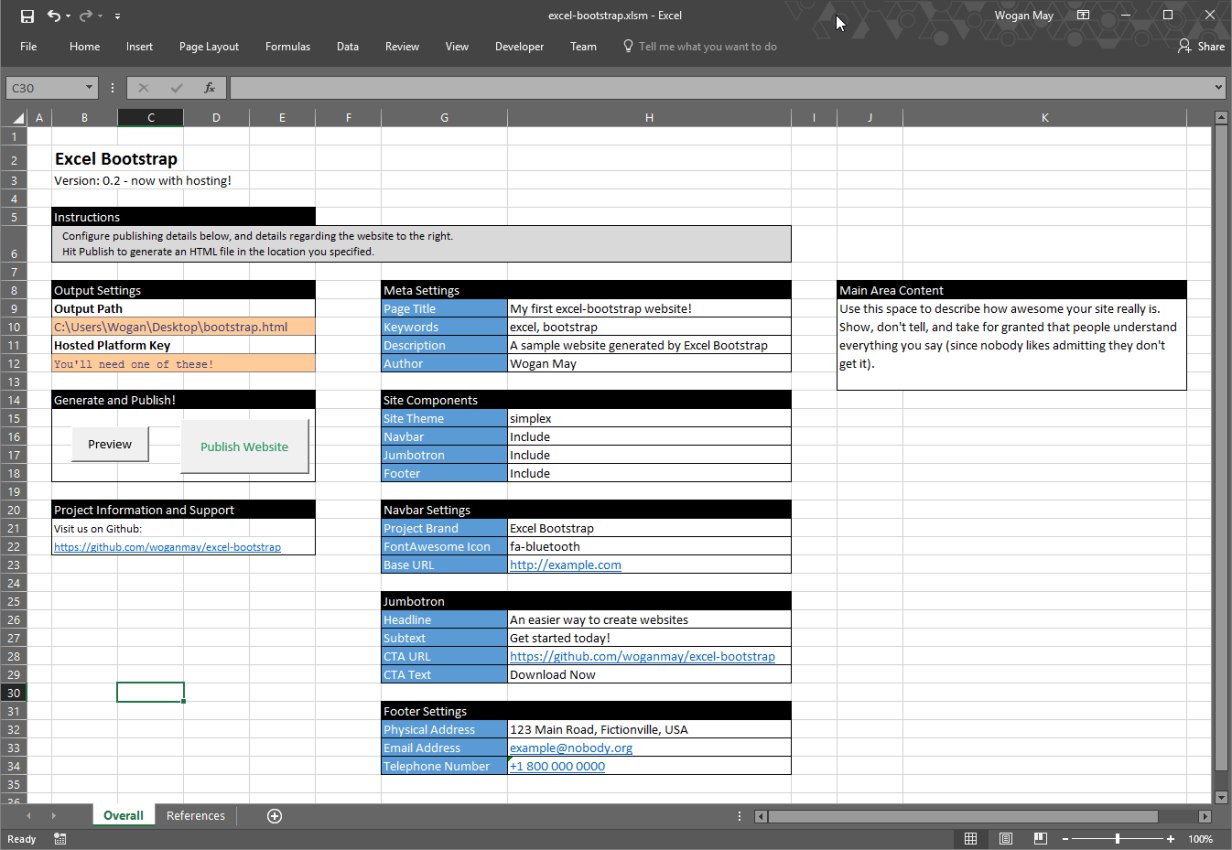Open the CTA URL GitHub link
Viewport: 1232px width, 850px height.
pos(642,656)
